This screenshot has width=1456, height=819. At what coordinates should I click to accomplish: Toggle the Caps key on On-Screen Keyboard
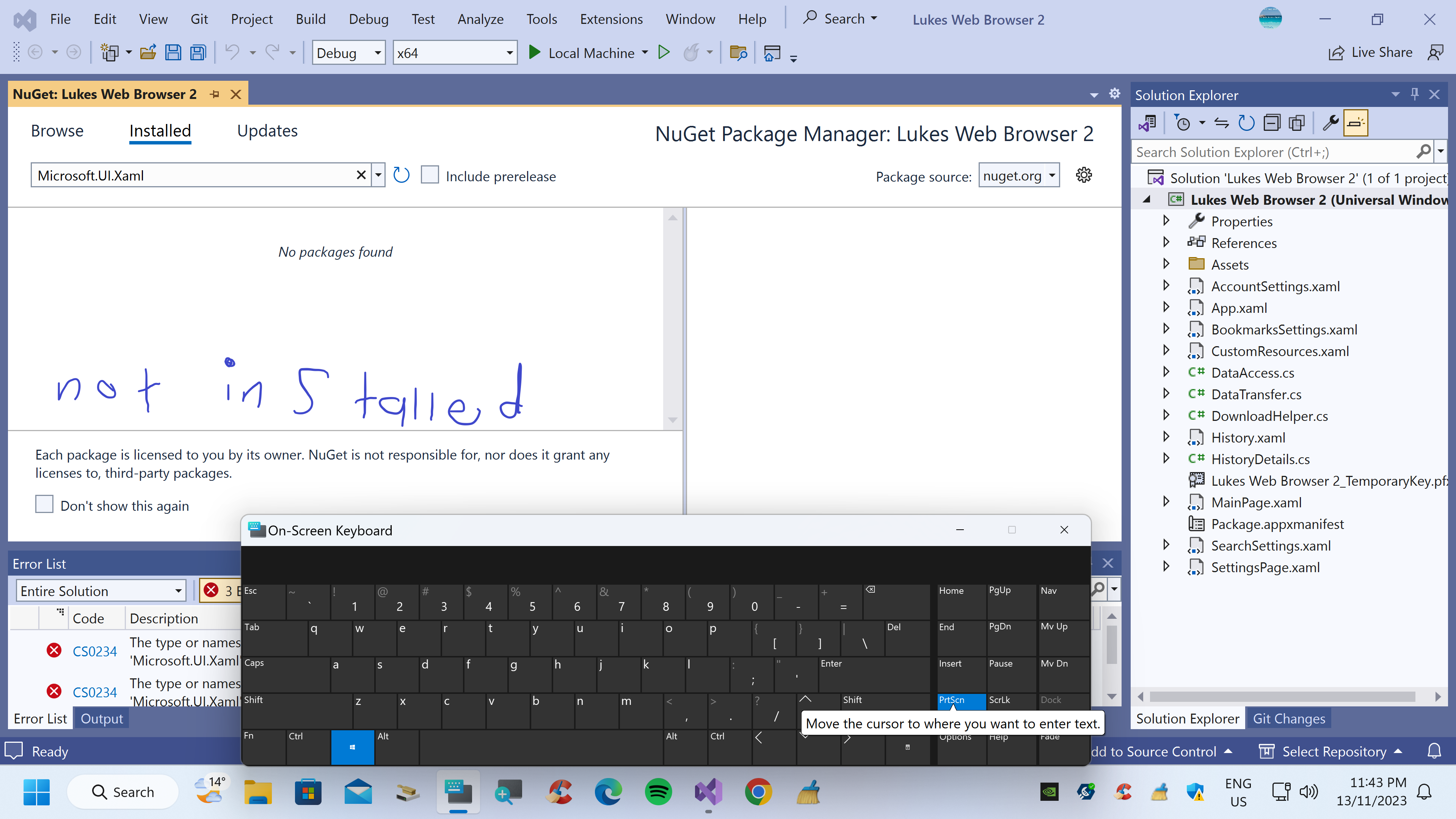[x=286, y=674]
